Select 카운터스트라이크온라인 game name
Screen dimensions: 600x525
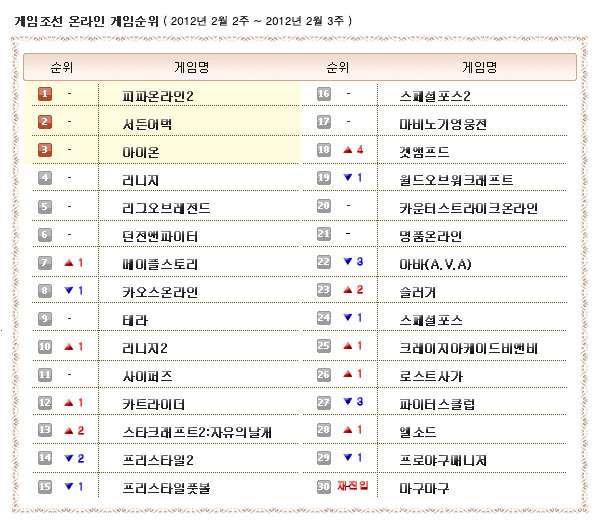click(468, 208)
